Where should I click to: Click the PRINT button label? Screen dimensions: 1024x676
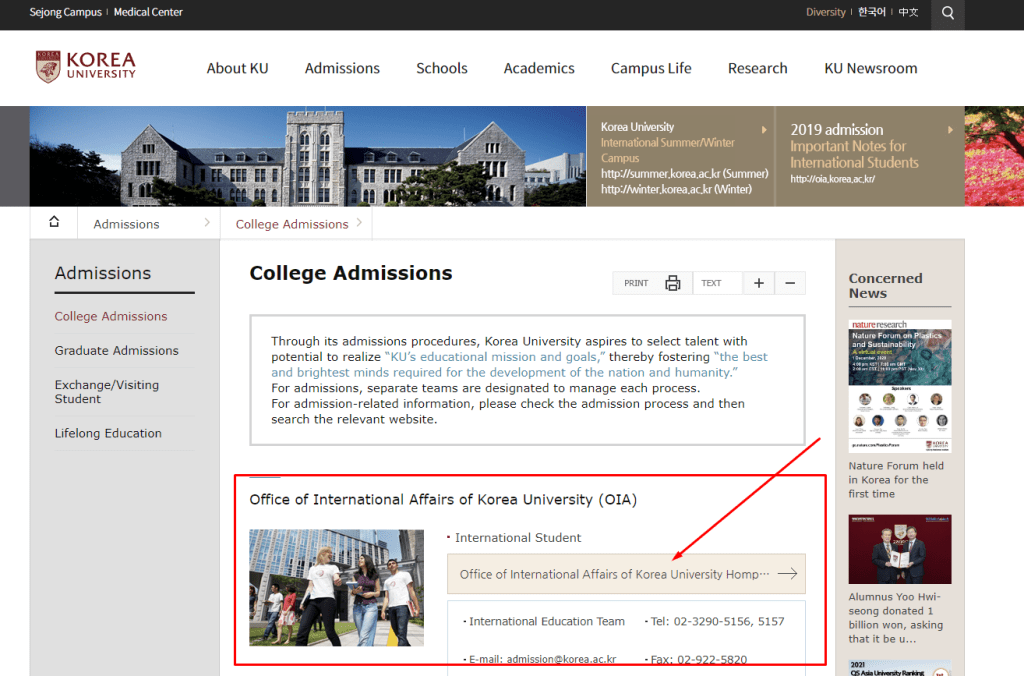(636, 283)
